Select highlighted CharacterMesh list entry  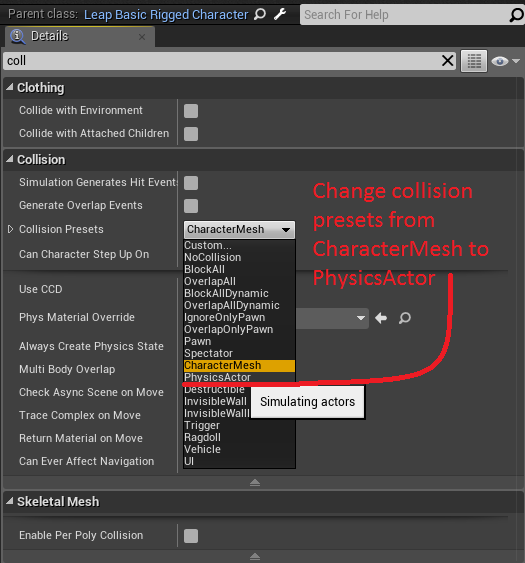click(239, 366)
